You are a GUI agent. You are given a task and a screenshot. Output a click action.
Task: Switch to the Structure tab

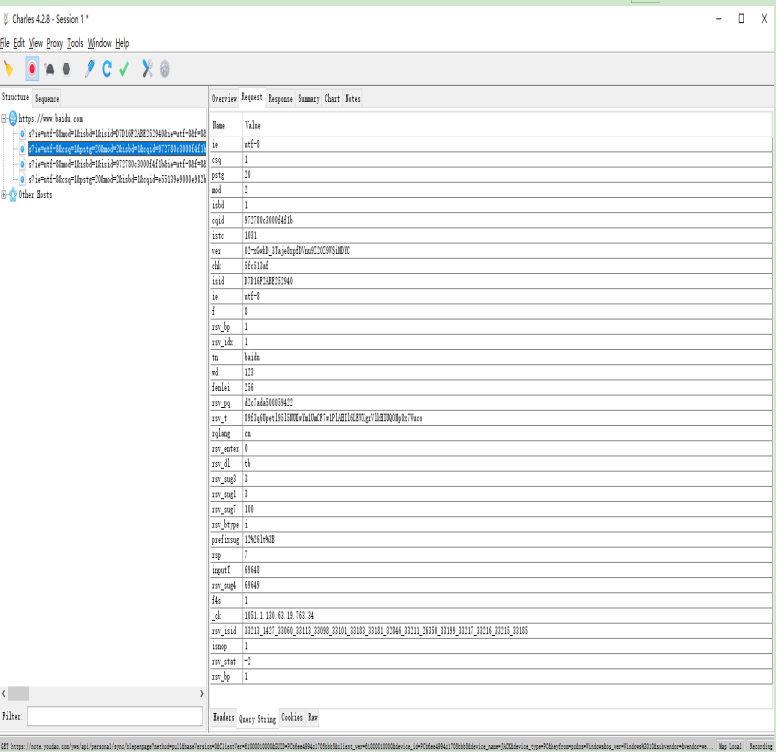pos(15,97)
